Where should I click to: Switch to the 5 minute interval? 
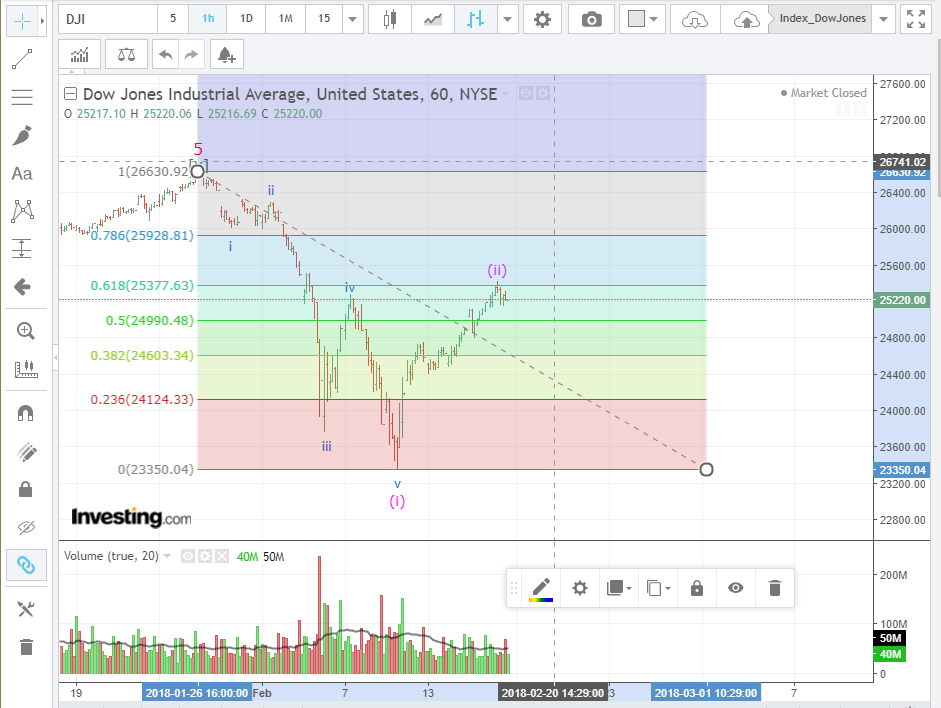[x=173, y=19]
